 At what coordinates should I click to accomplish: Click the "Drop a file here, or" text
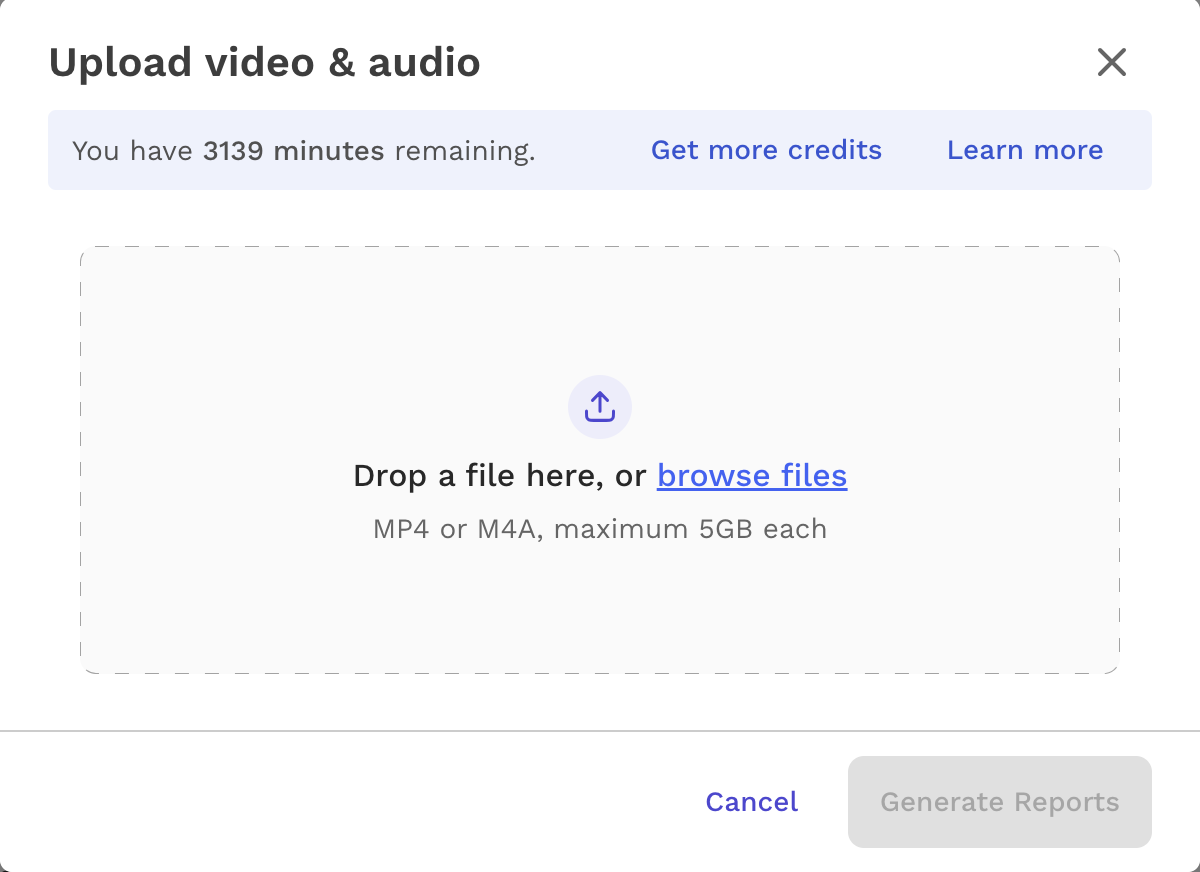click(x=500, y=476)
